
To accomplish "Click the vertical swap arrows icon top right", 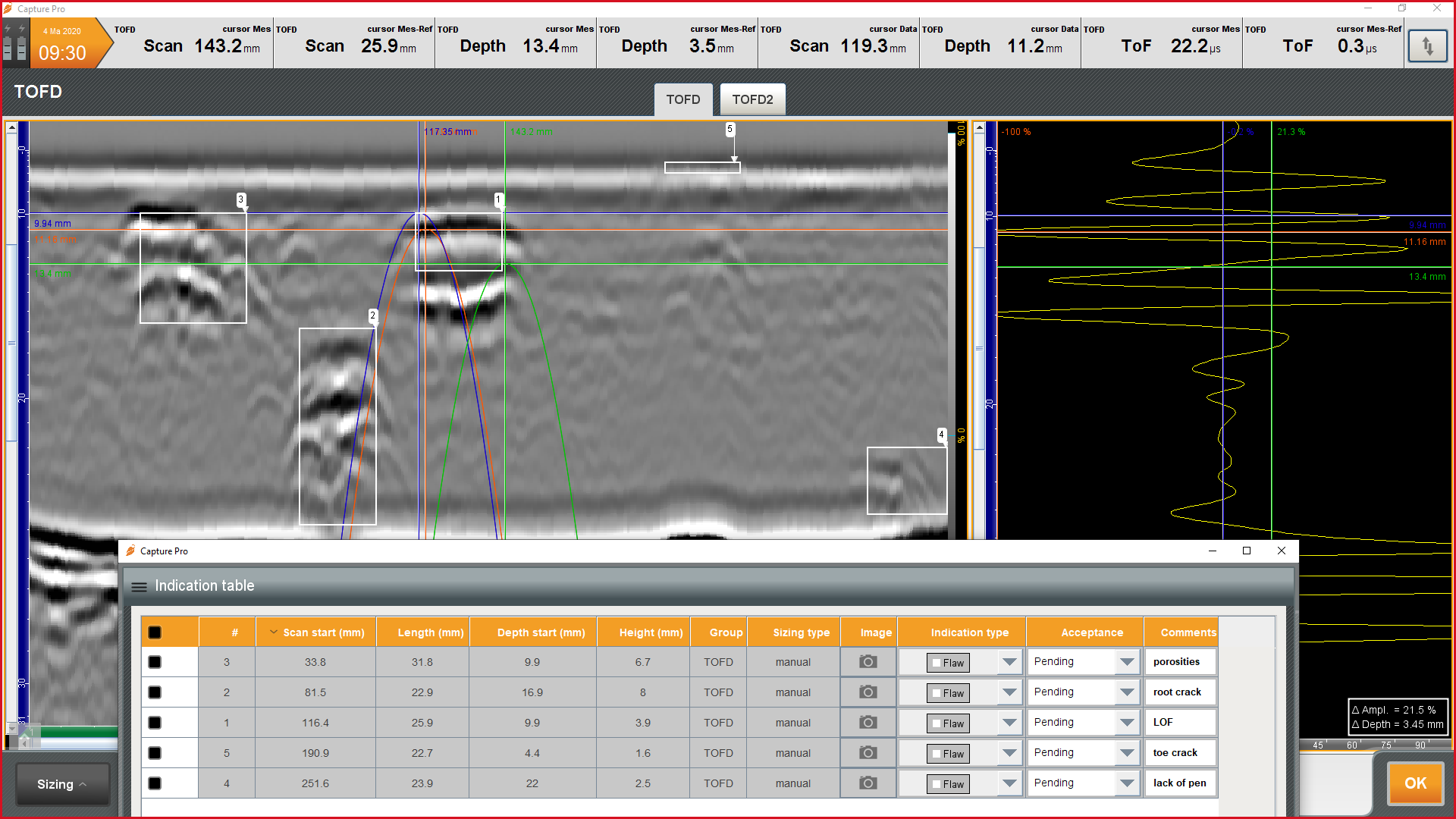I will (1428, 45).
